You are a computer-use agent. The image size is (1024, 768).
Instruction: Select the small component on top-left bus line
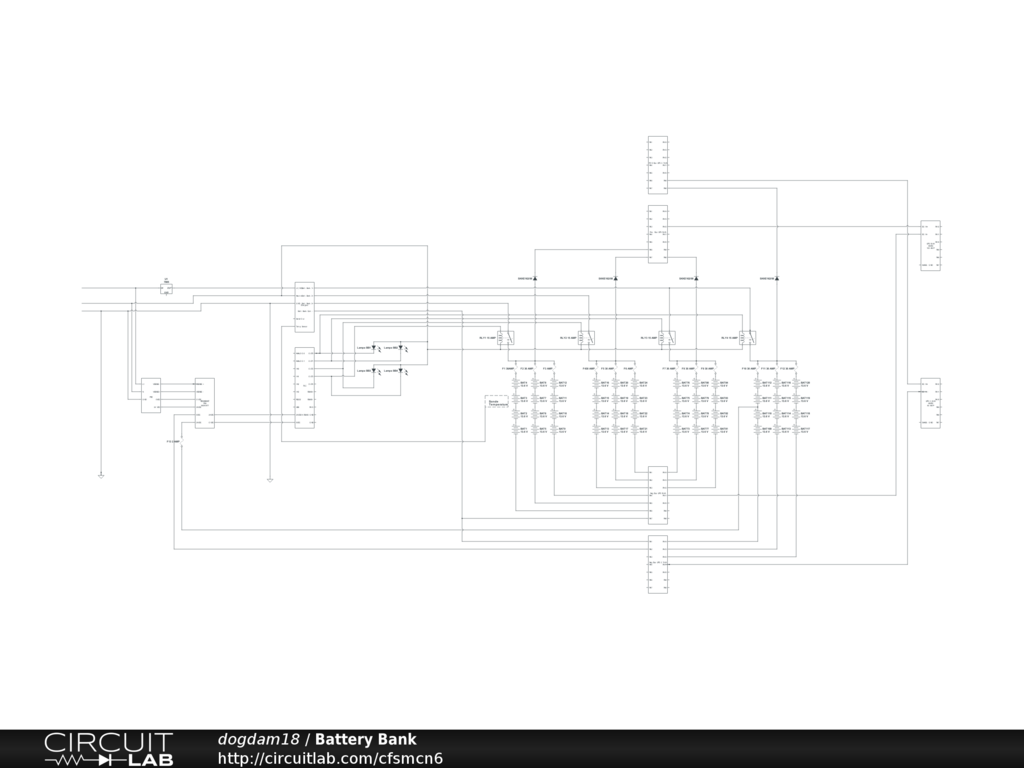click(x=166, y=288)
